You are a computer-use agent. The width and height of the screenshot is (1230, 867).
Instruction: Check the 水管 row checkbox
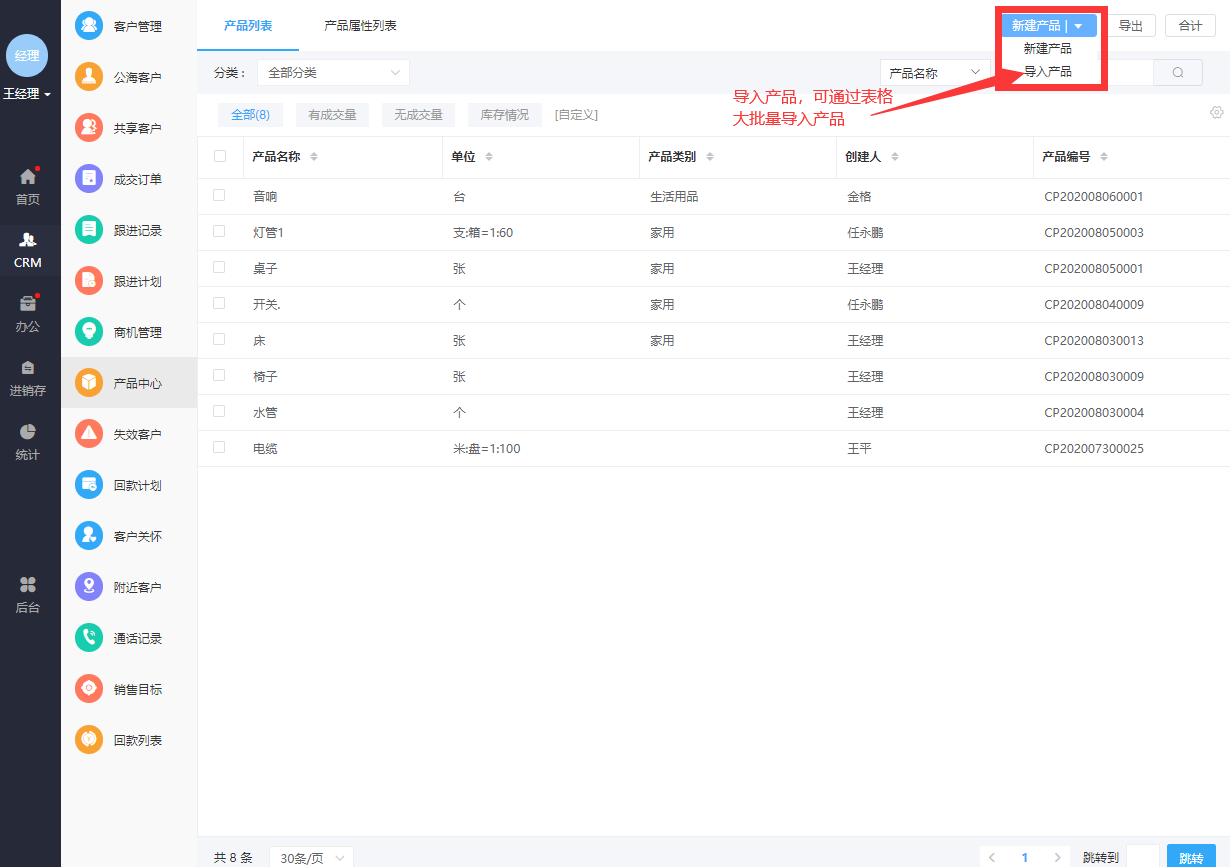tap(219, 411)
